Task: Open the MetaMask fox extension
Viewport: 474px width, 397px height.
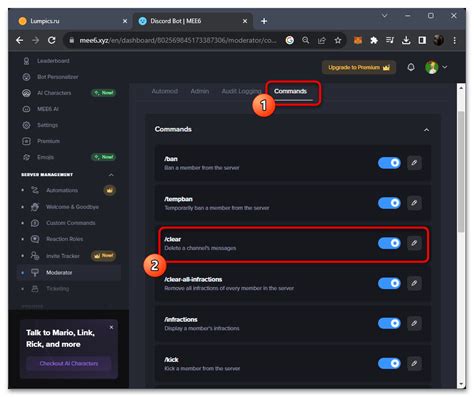Action: pos(358,40)
